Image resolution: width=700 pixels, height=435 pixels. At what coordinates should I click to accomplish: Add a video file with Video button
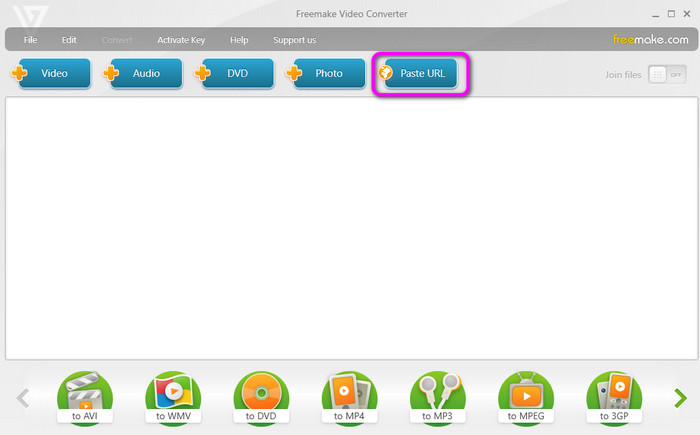51,73
